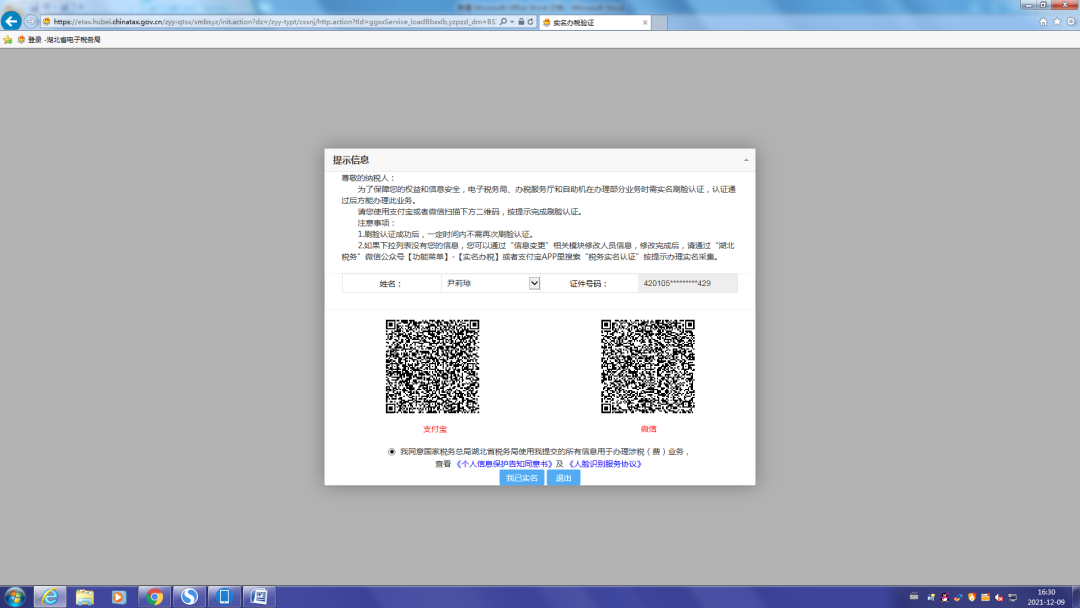Open 《人脸识别服务协议》 link
This screenshot has height=608, width=1080.
(605, 464)
